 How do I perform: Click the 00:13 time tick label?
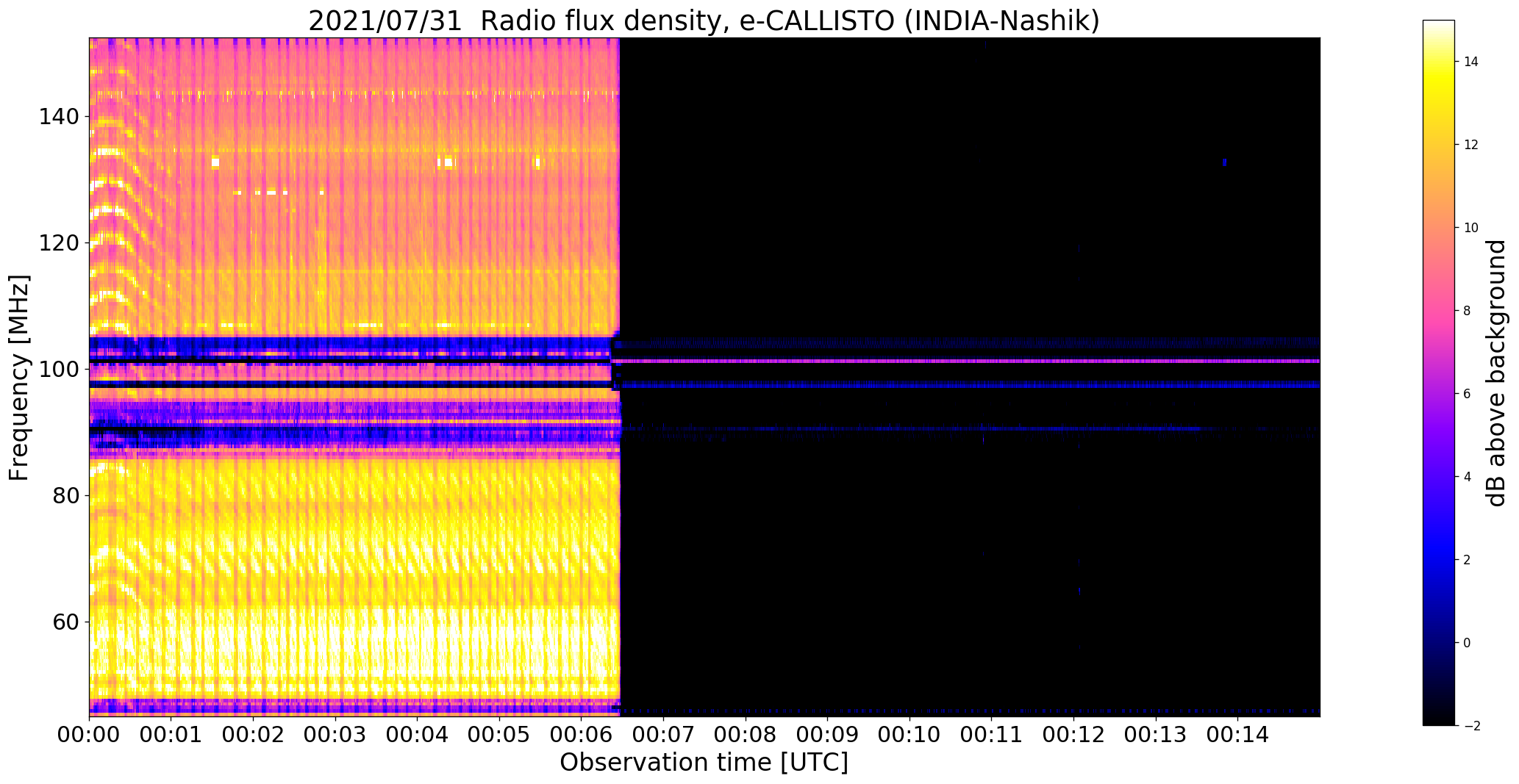point(1155,734)
